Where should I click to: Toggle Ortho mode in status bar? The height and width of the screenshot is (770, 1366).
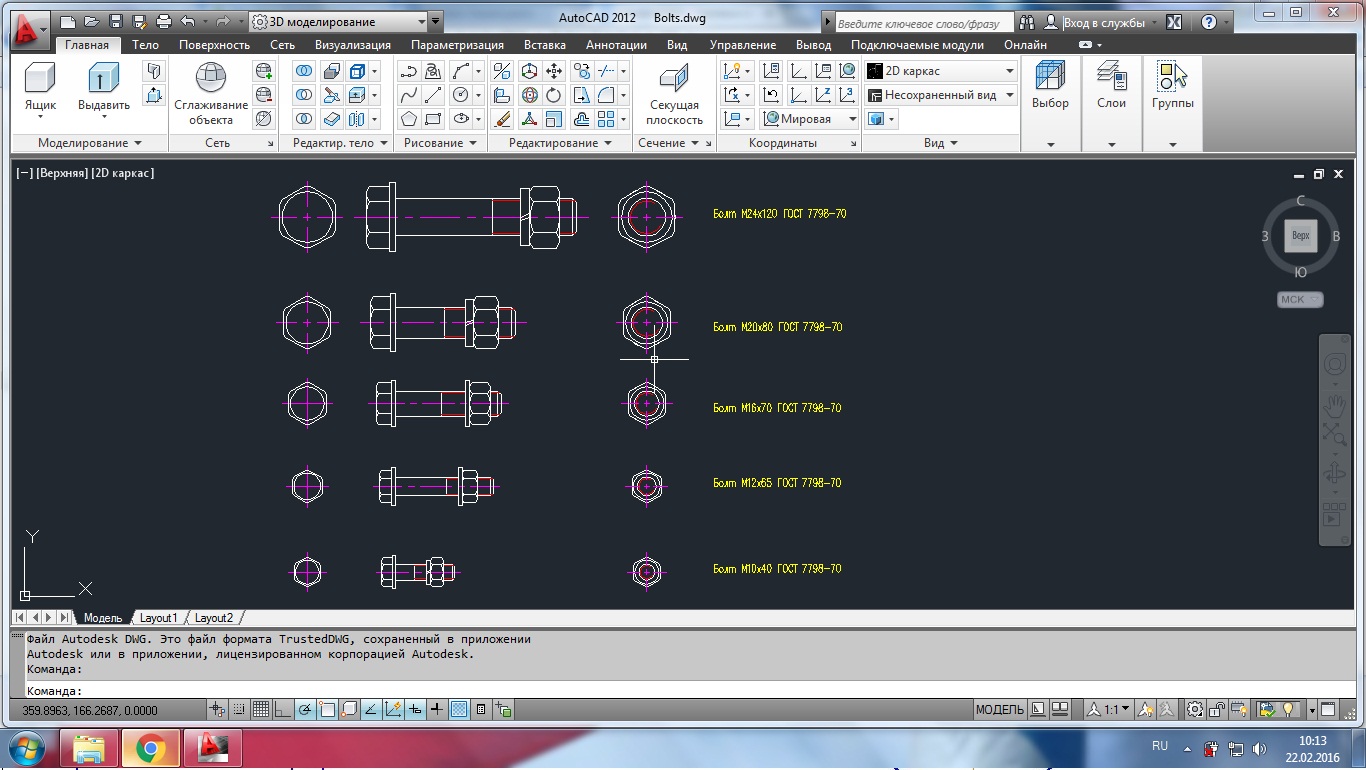(283, 710)
